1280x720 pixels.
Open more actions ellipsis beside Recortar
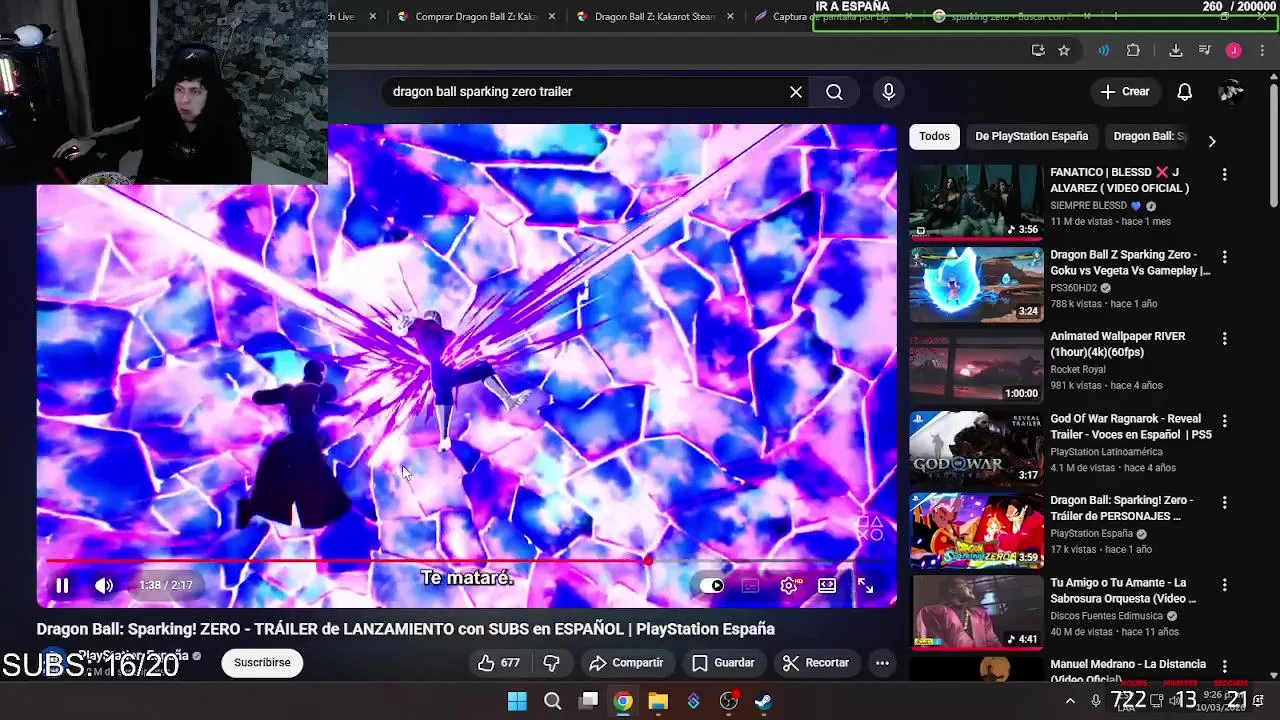882,663
